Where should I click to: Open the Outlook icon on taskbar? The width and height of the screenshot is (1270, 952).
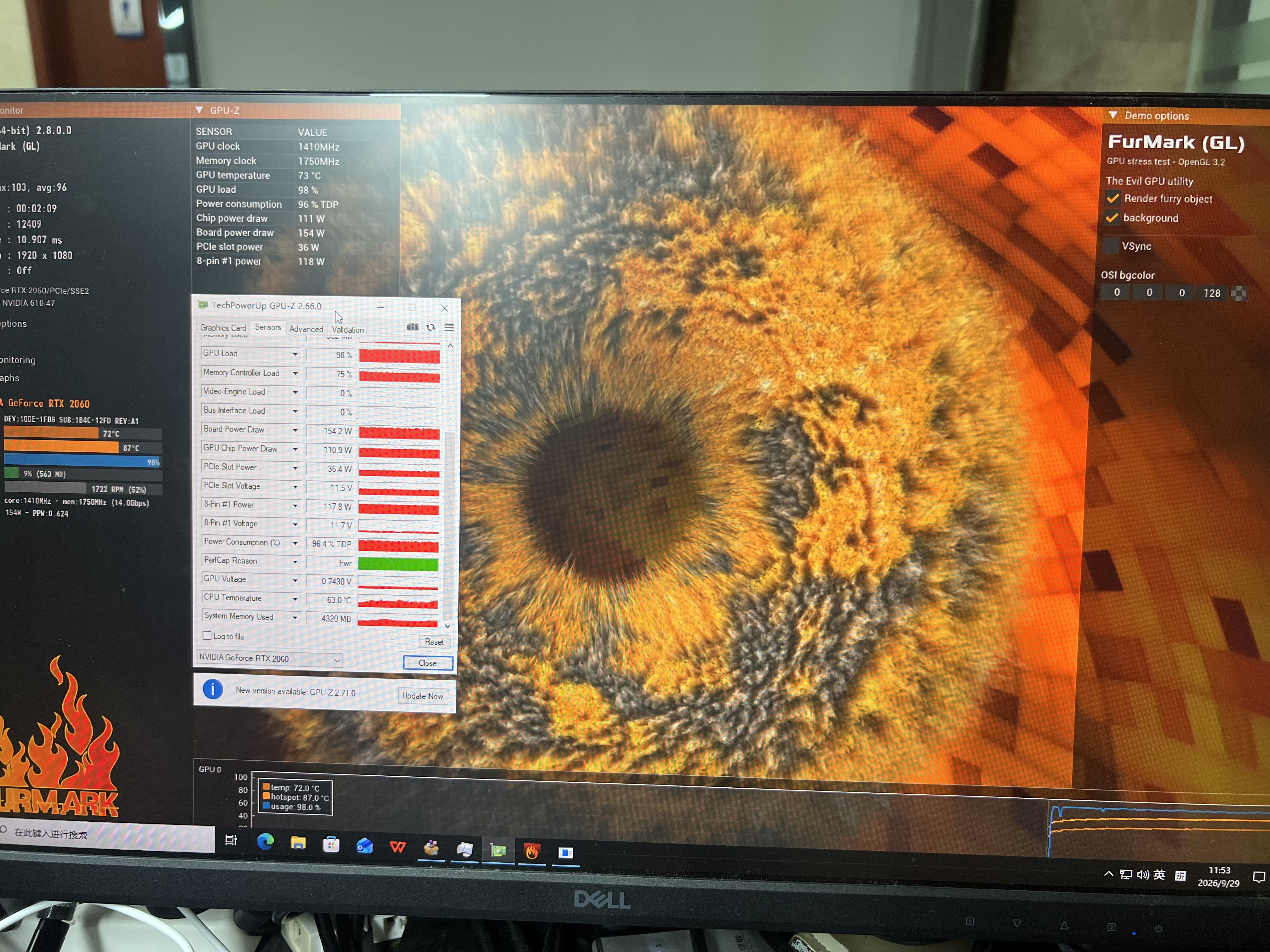364,846
